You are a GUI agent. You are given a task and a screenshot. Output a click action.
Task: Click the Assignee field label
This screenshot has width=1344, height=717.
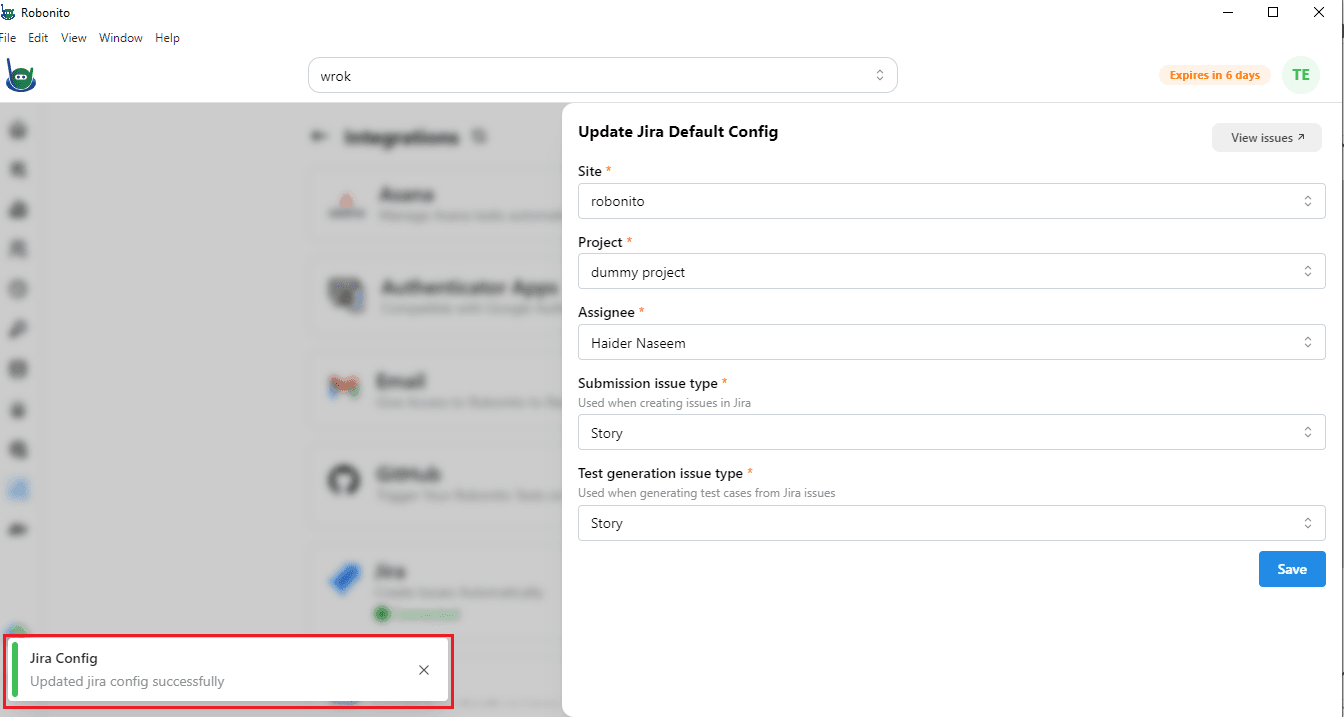606,312
